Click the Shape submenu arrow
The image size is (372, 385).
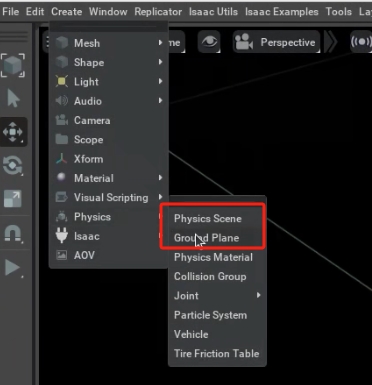[x=160, y=62]
